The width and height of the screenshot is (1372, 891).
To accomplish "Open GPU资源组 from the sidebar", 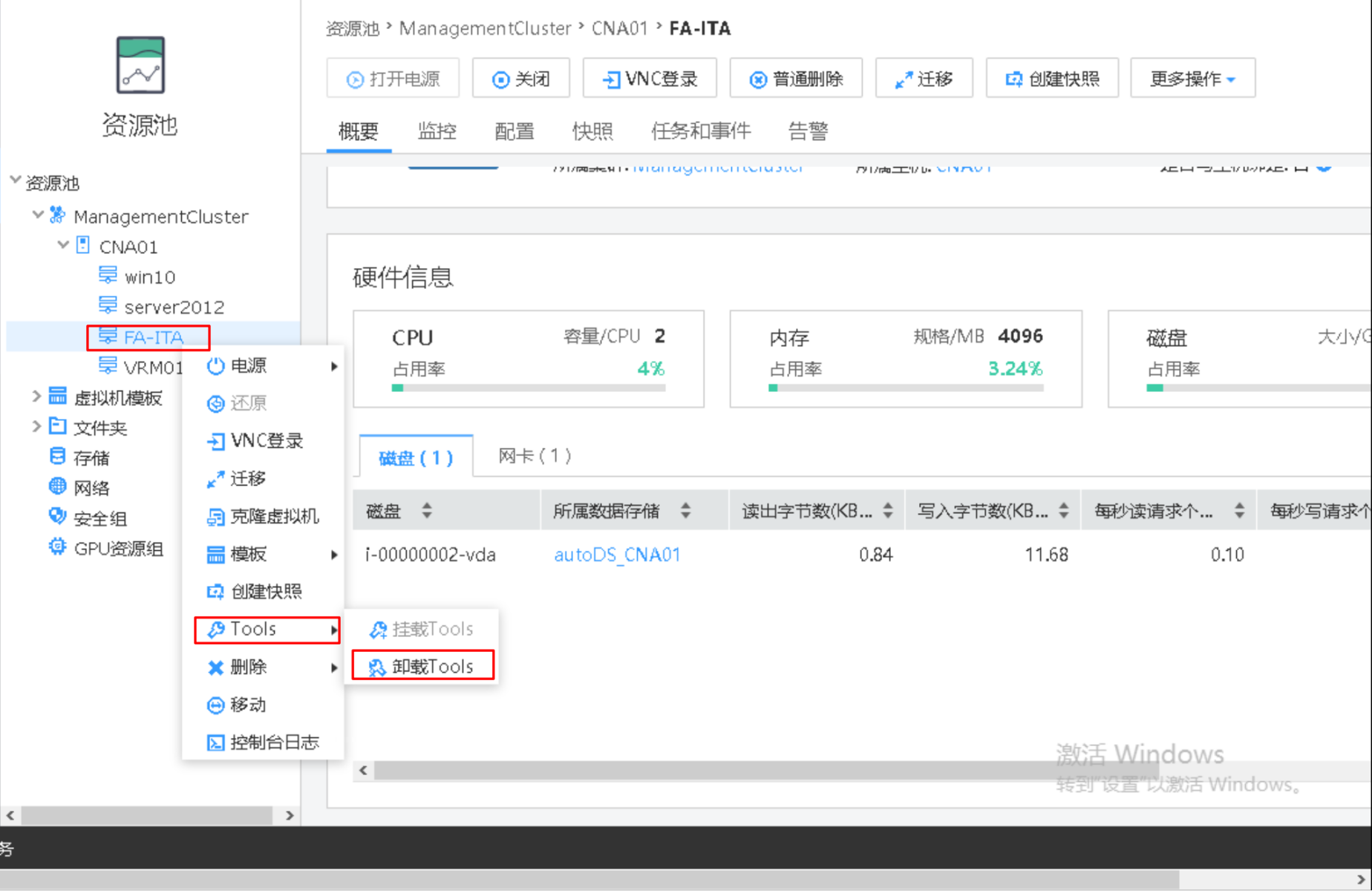I will pos(117,548).
